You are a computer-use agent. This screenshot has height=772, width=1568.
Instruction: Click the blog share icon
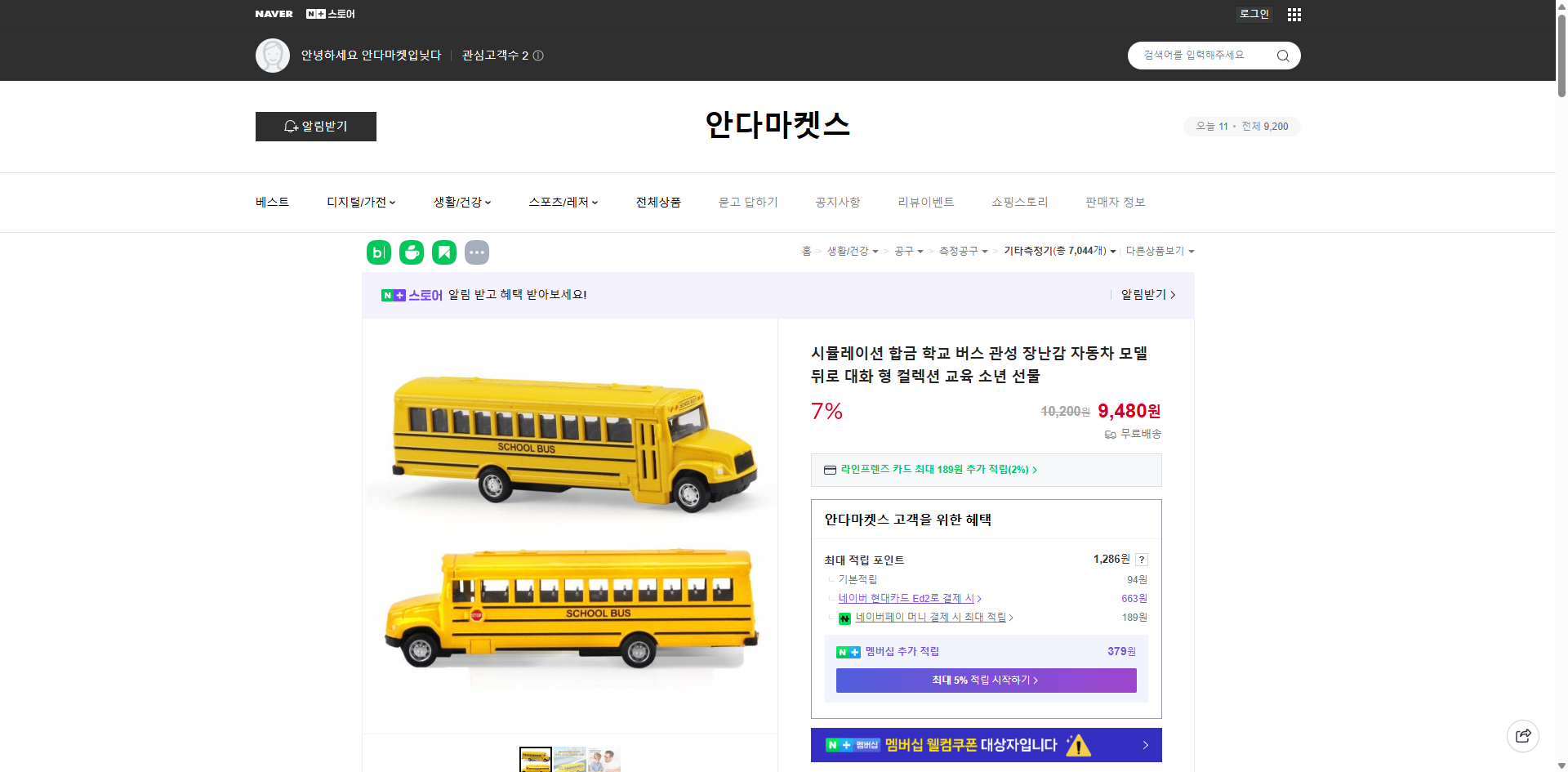pyautogui.click(x=378, y=252)
